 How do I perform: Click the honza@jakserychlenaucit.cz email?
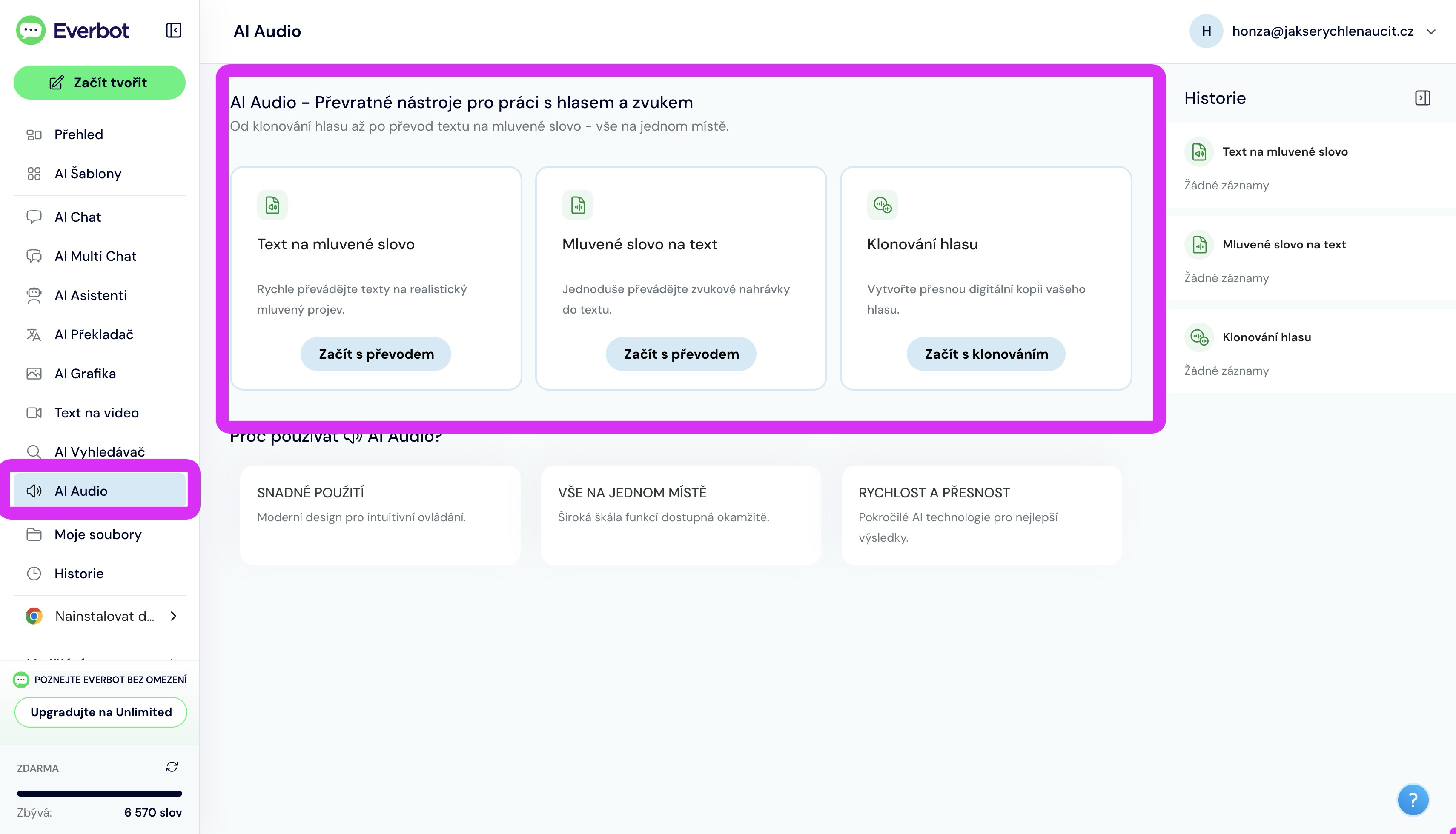(x=1322, y=31)
